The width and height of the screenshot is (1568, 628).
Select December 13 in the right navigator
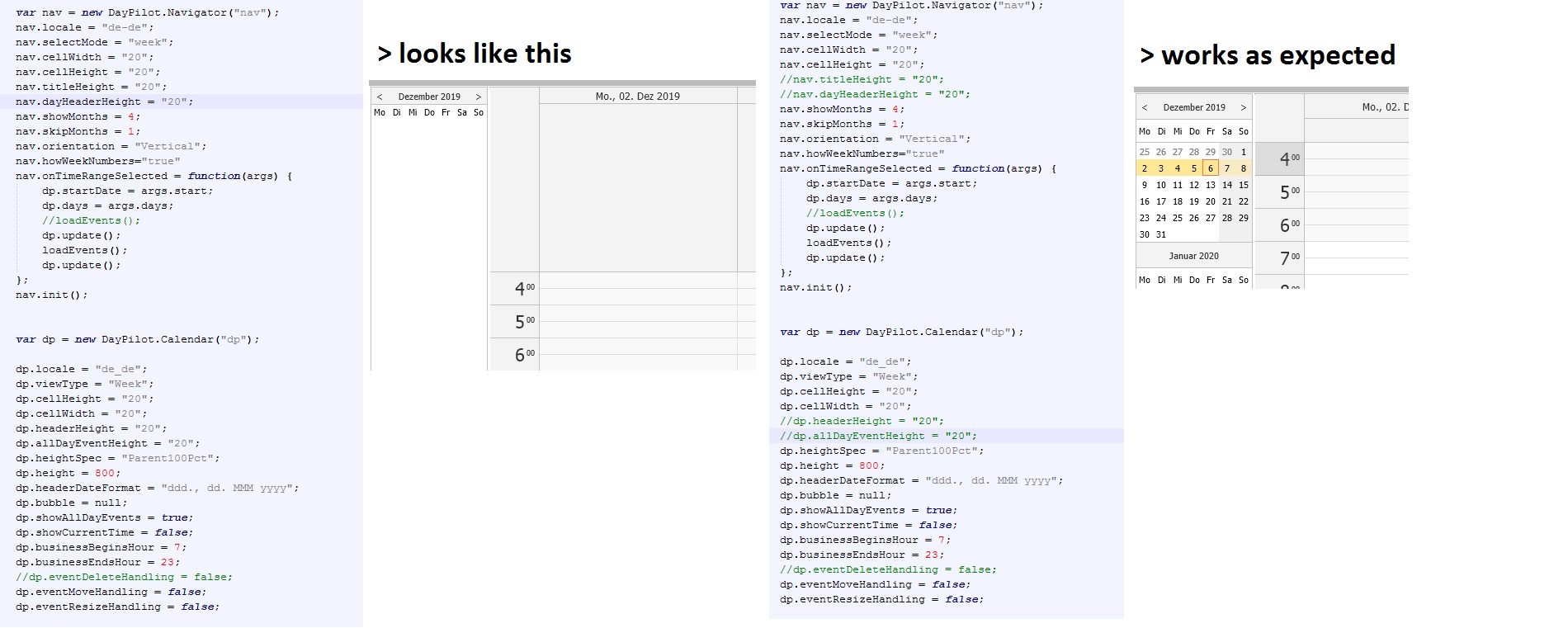(1211, 185)
